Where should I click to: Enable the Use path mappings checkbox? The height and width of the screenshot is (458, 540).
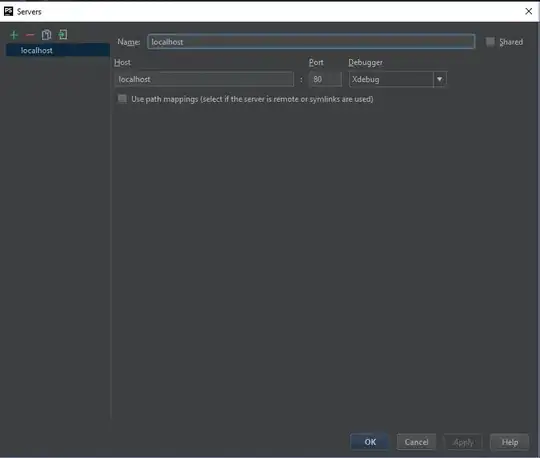click(122, 99)
